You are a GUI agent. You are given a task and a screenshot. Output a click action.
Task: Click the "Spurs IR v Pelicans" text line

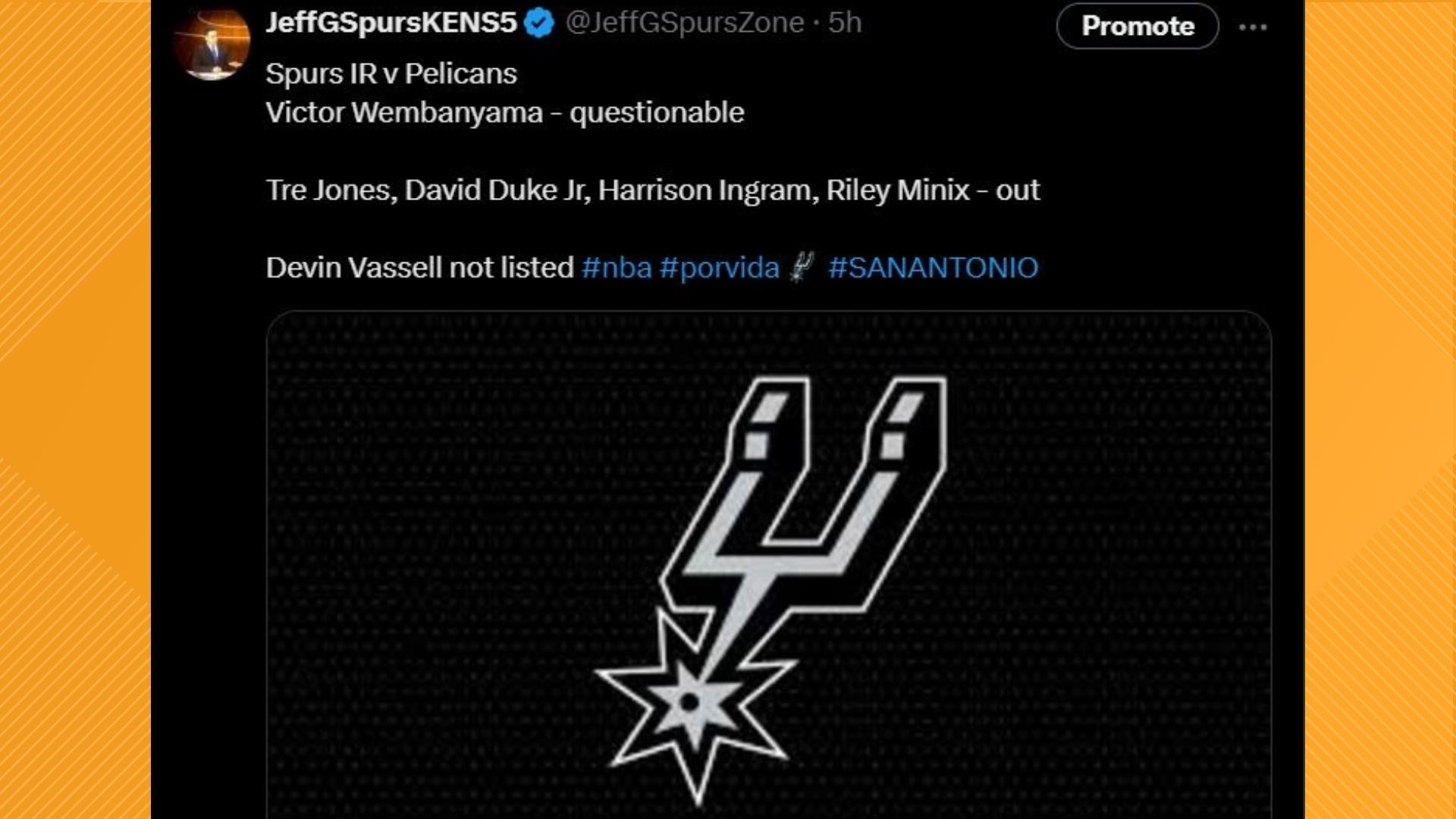pyautogui.click(x=391, y=74)
